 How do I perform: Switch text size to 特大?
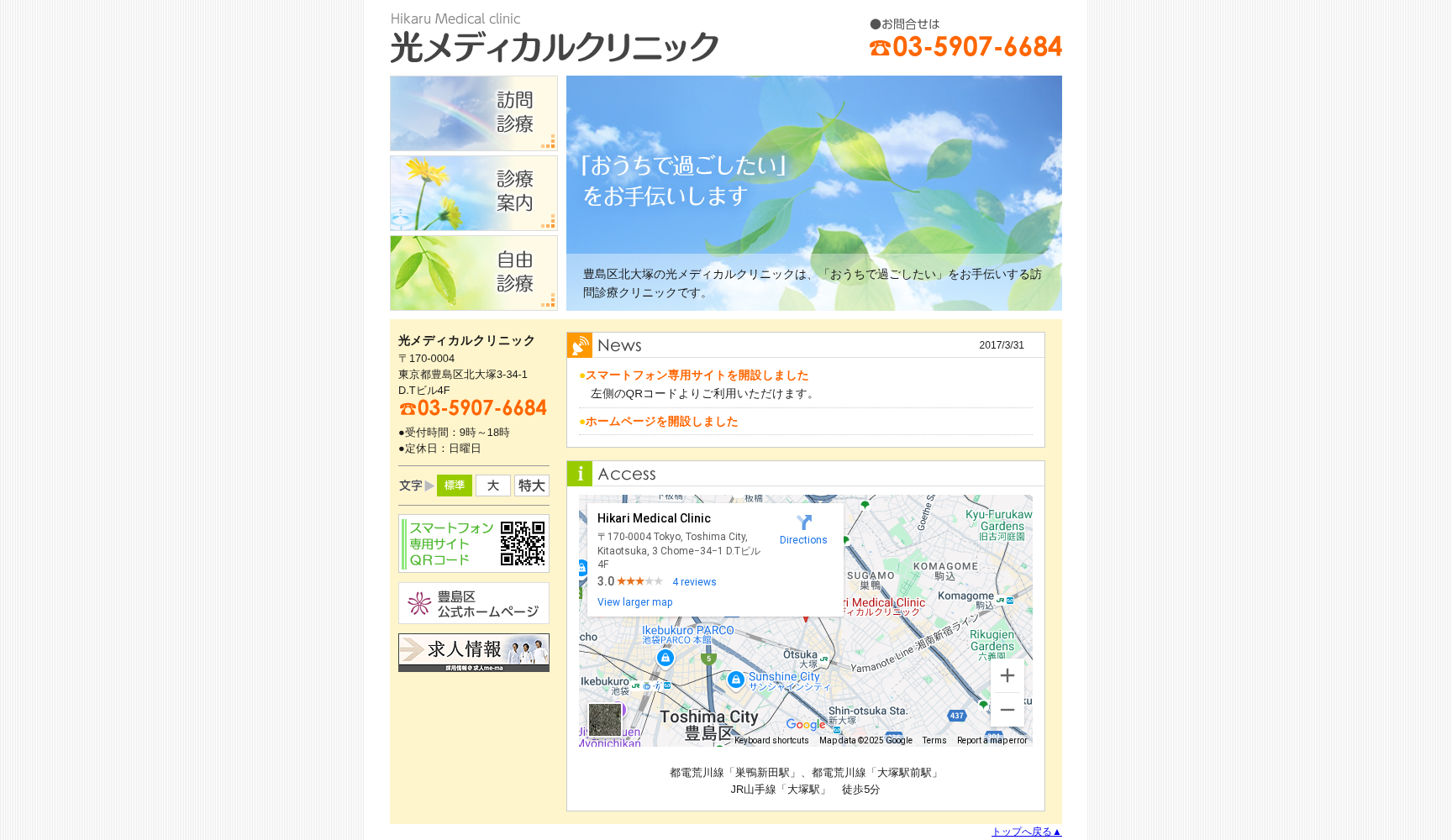point(531,486)
